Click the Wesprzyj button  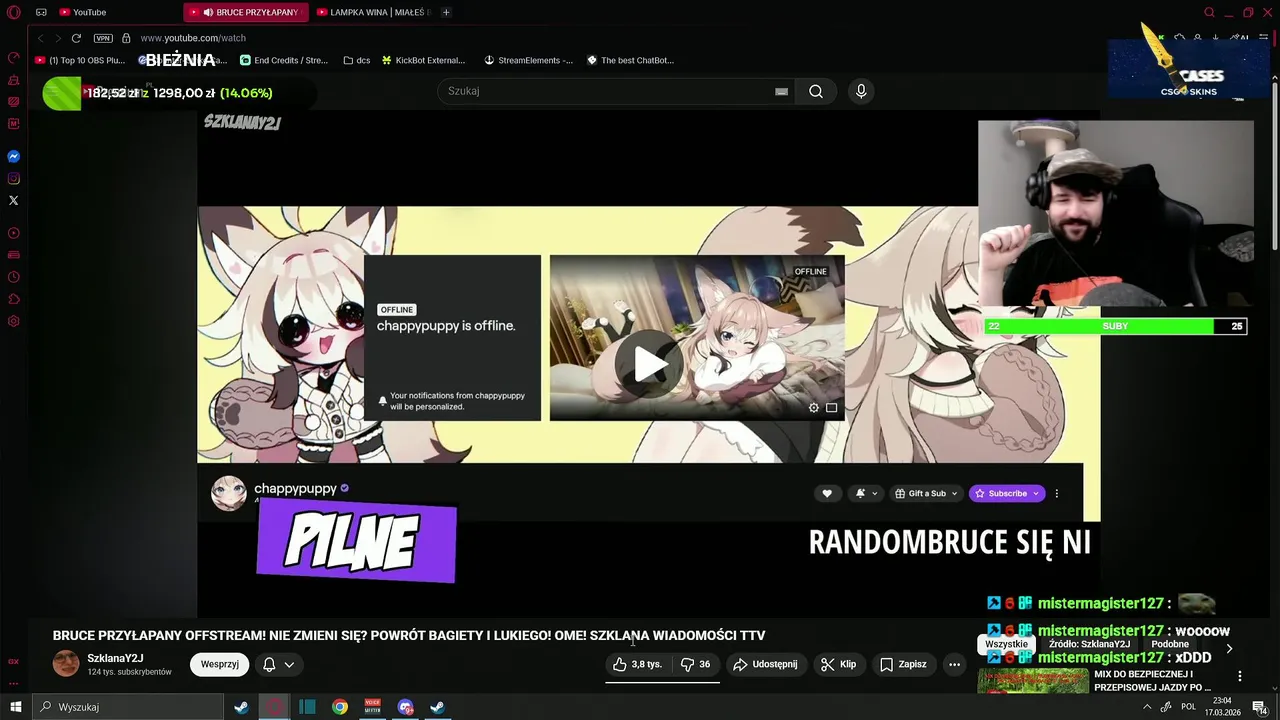click(219, 664)
